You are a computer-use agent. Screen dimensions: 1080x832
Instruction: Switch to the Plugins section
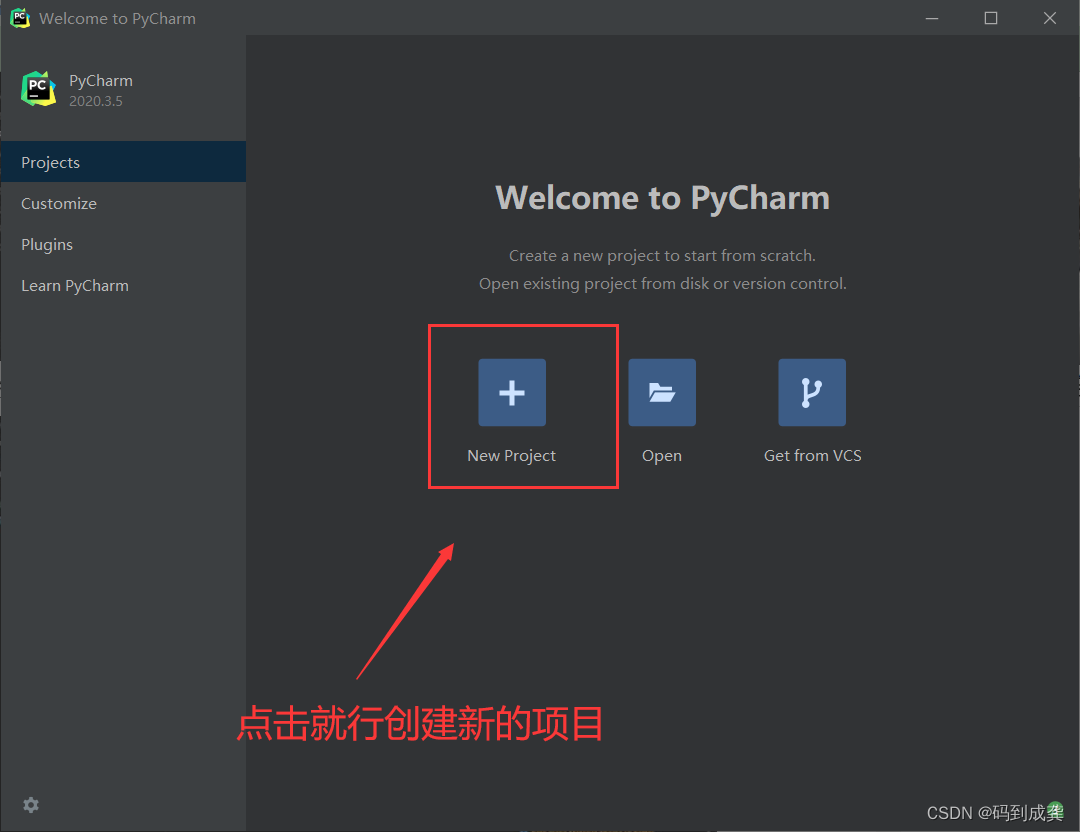(44, 244)
